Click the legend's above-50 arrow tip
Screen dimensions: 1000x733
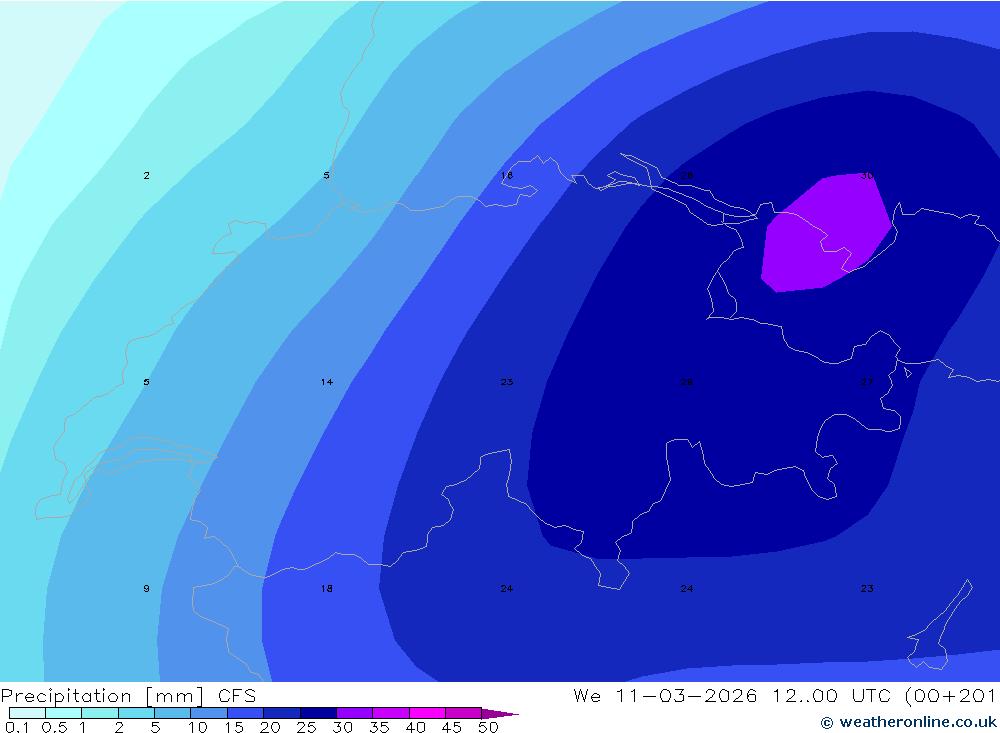pos(500,714)
